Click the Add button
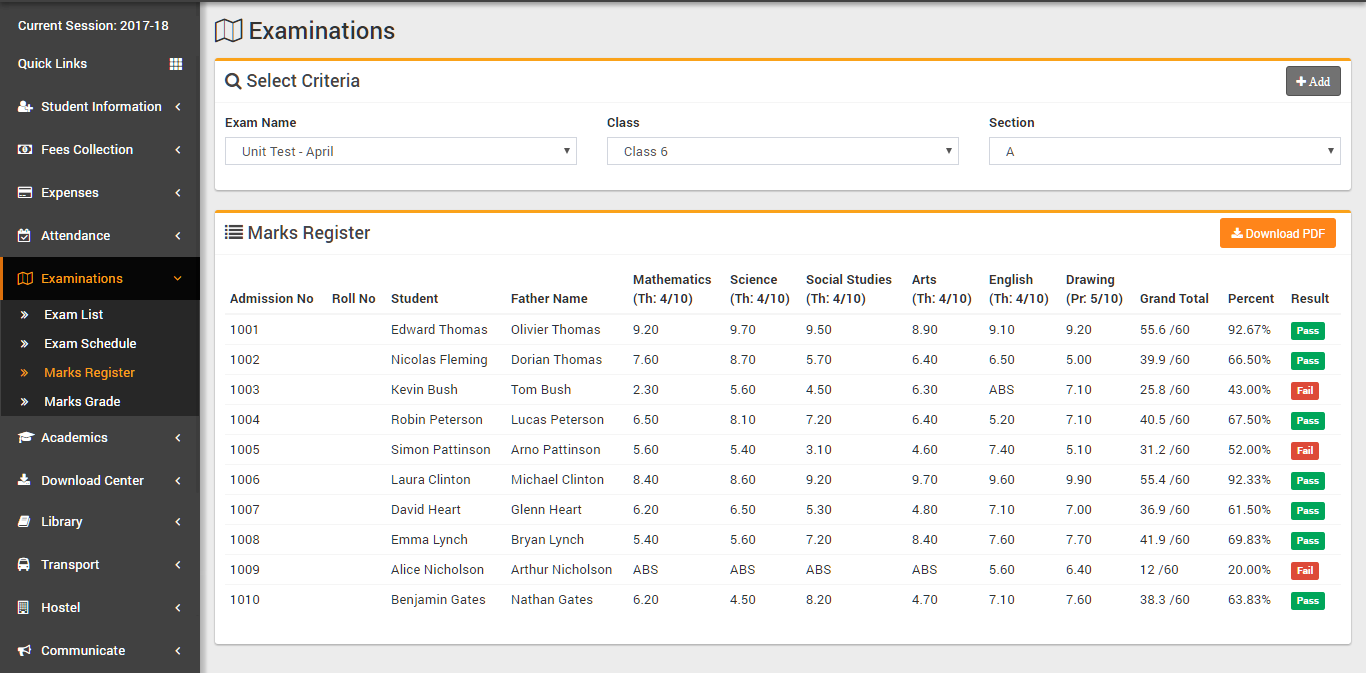This screenshot has height=673, width=1366. [x=1313, y=81]
